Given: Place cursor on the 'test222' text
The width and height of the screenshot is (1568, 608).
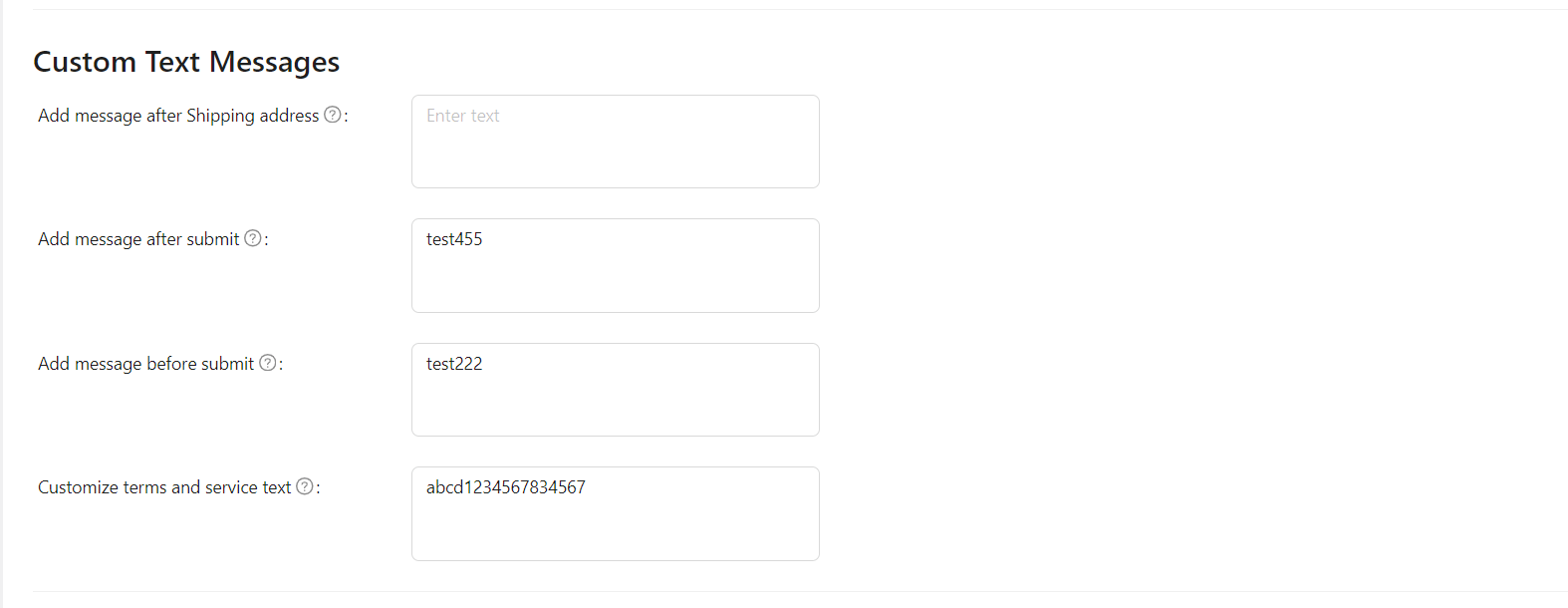Looking at the screenshot, I should coord(454,364).
